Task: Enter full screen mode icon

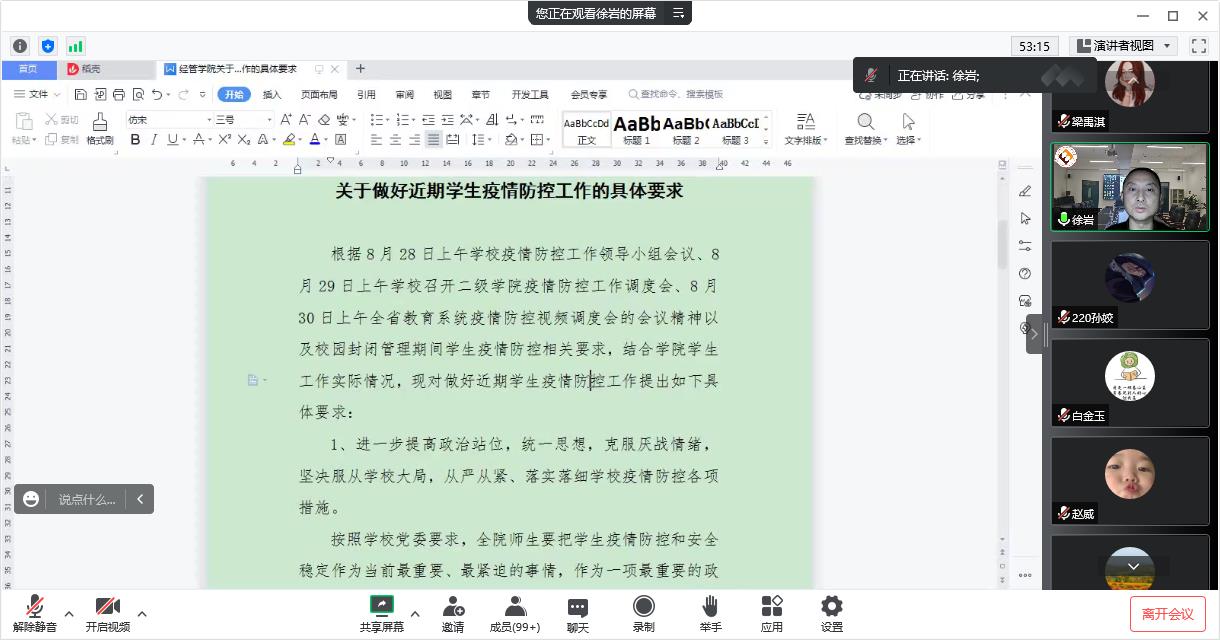Action: 1199,46
